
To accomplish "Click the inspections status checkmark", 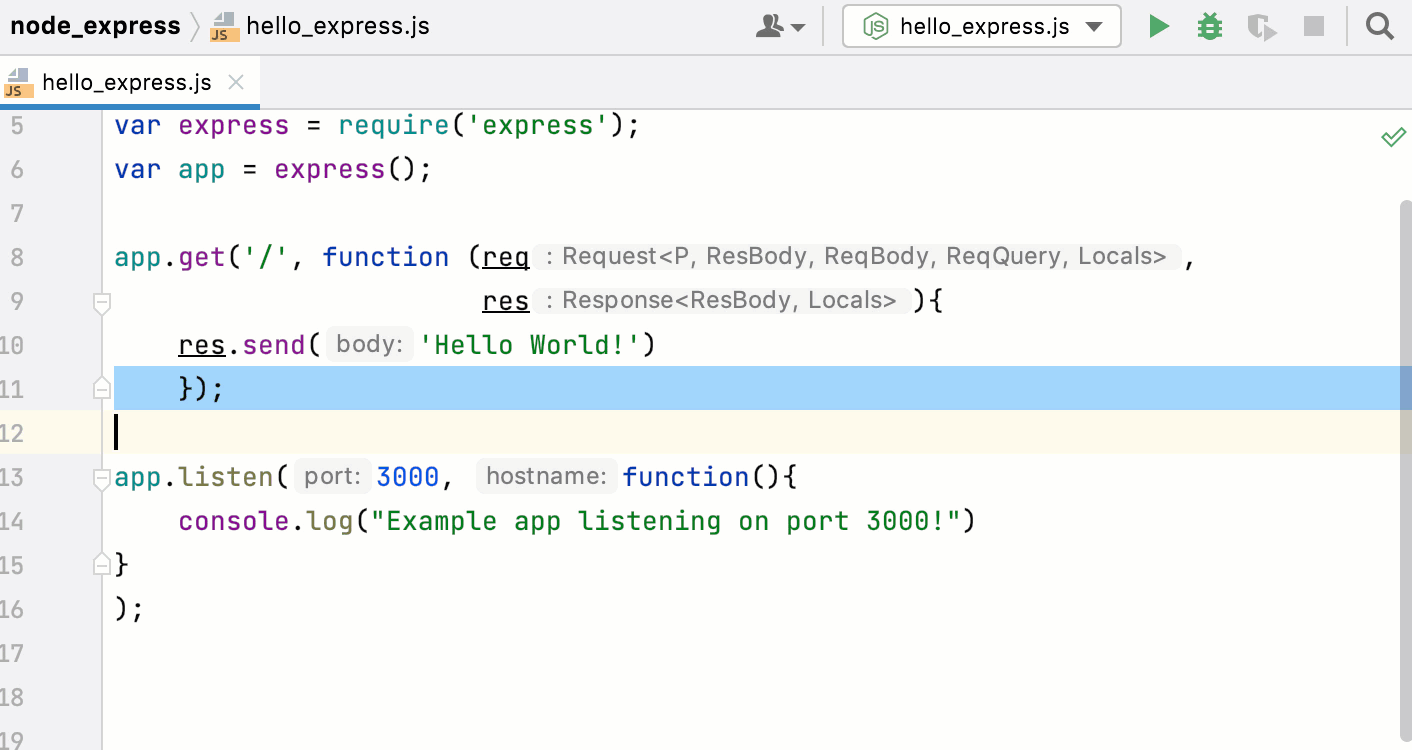I will click(1394, 137).
